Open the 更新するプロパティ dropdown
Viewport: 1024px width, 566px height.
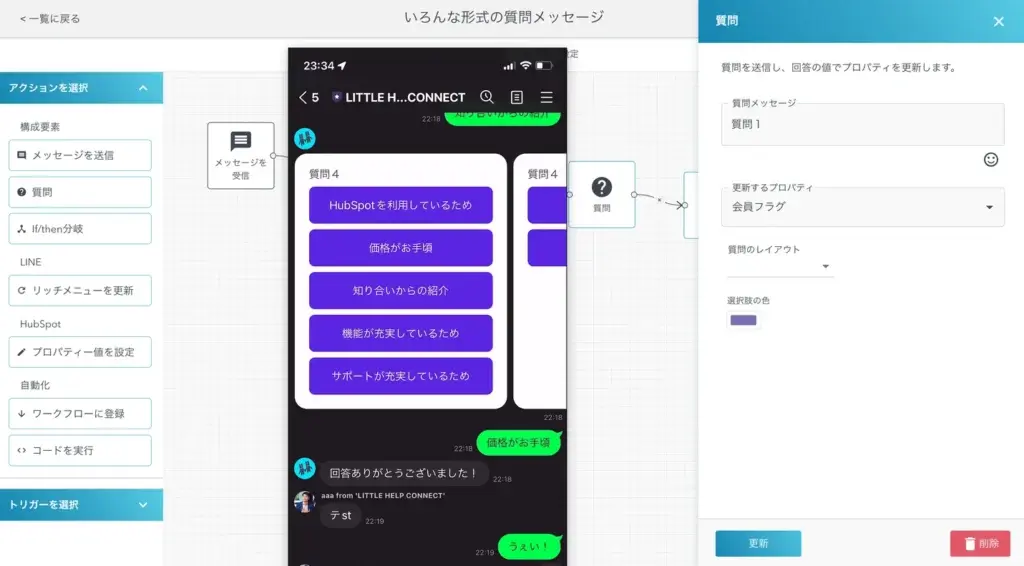pyautogui.click(x=862, y=207)
